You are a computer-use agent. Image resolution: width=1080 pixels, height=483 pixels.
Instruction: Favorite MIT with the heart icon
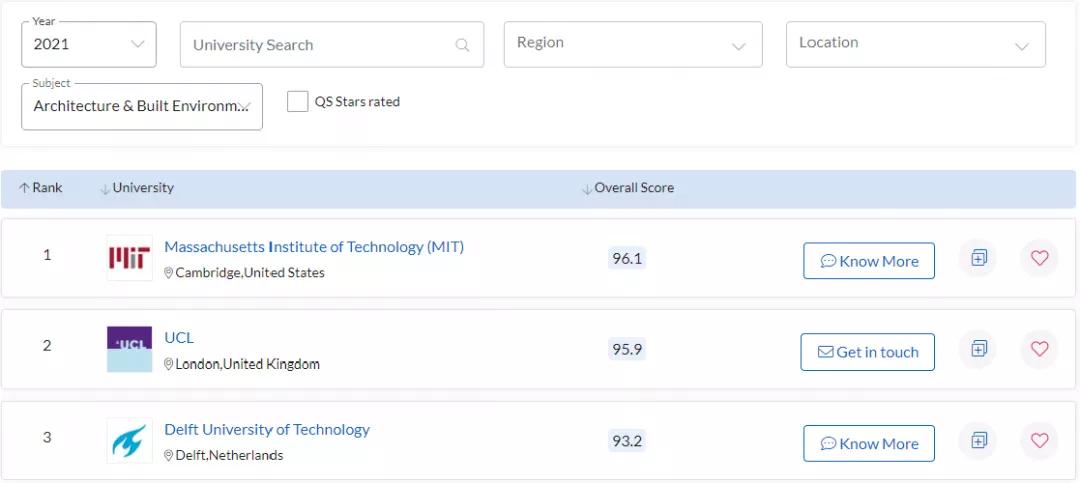click(x=1039, y=258)
